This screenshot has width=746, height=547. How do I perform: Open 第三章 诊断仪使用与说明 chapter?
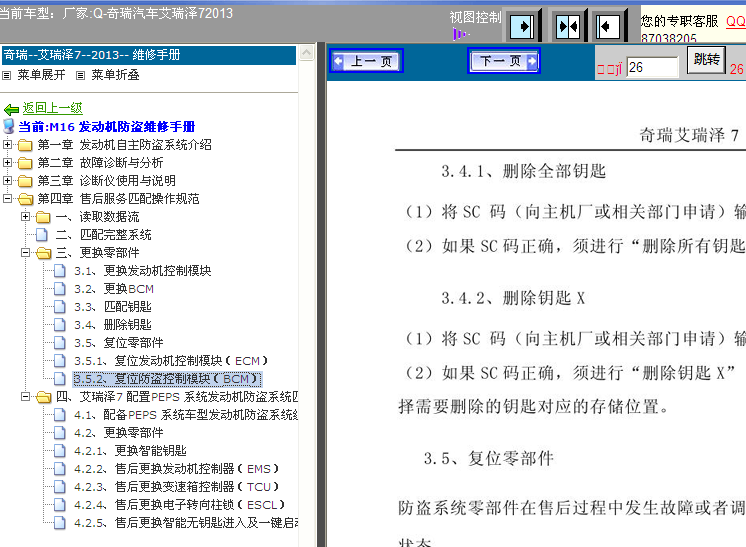point(106,181)
